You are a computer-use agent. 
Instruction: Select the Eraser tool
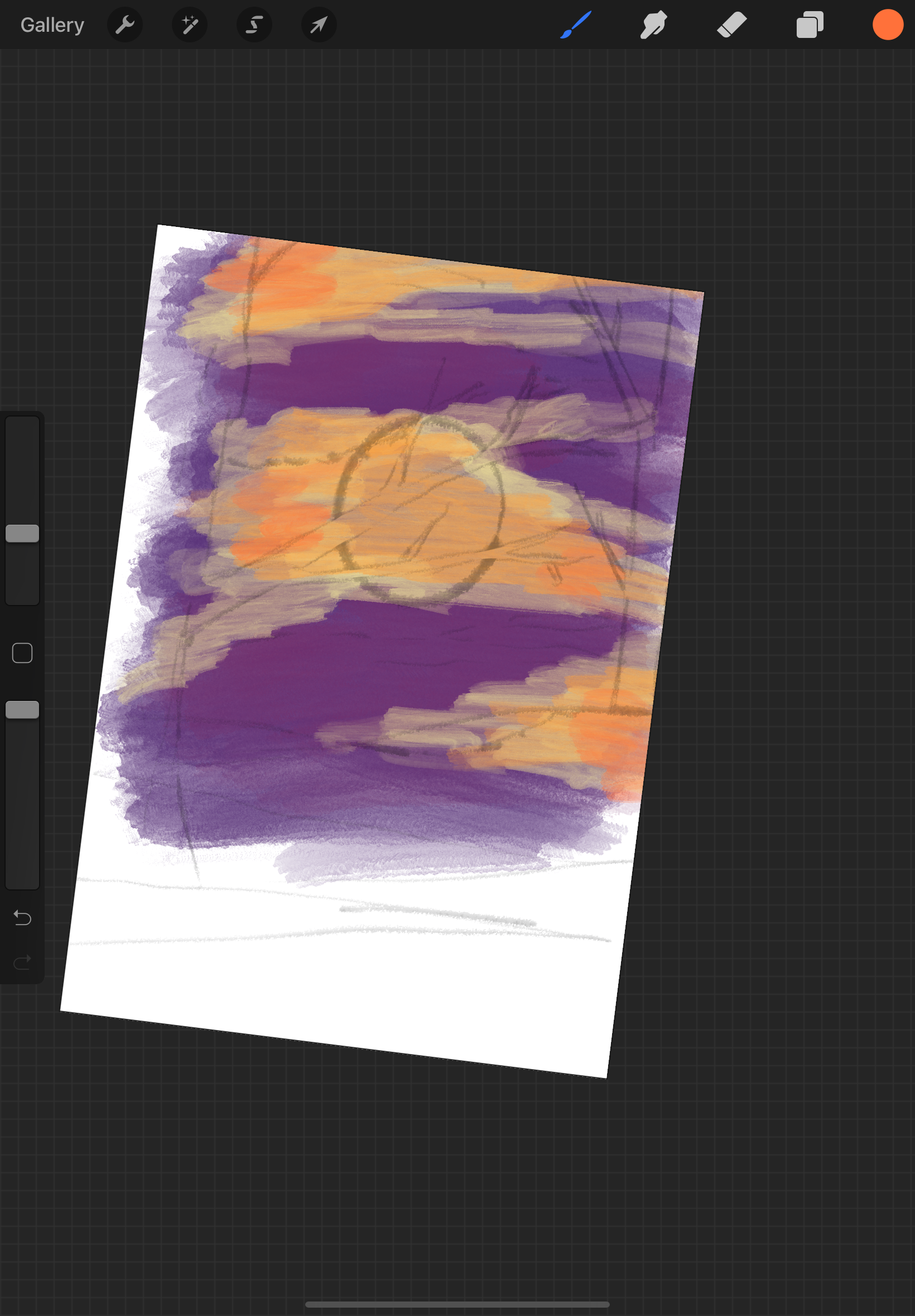point(731,25)
